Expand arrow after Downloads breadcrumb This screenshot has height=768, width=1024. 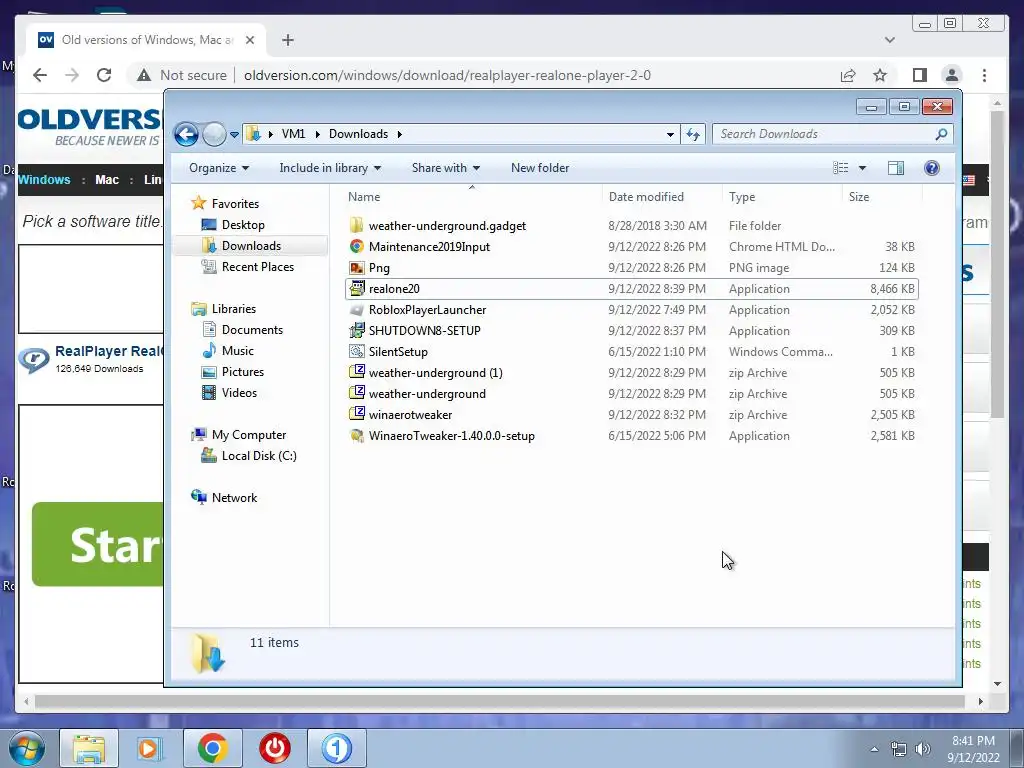[x=399, y=134]
